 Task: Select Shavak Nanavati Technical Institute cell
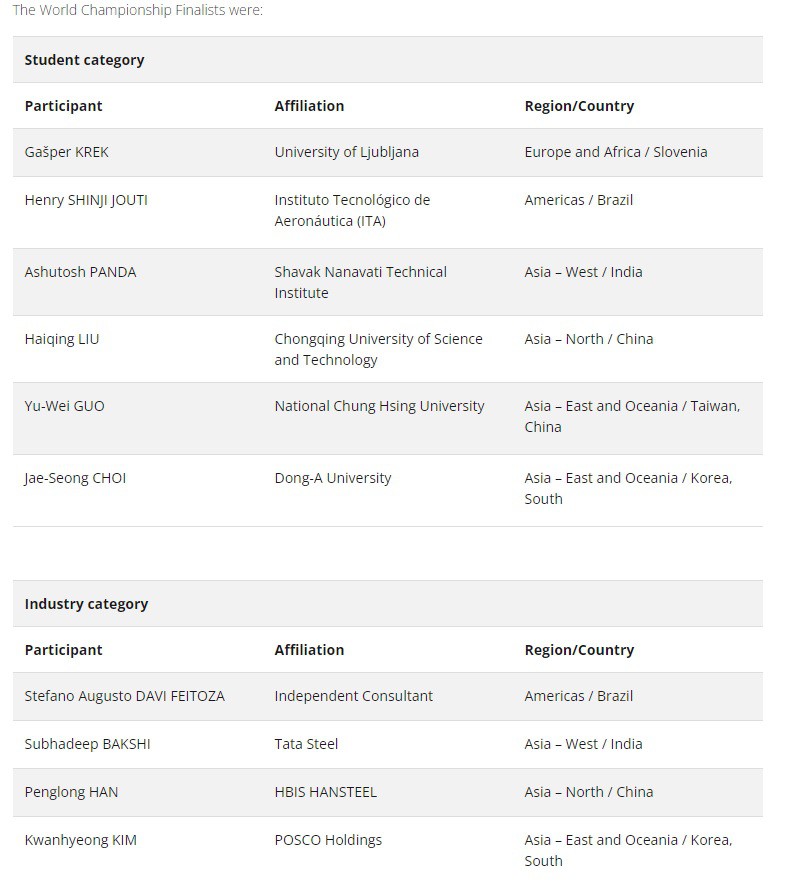(360, 282)
